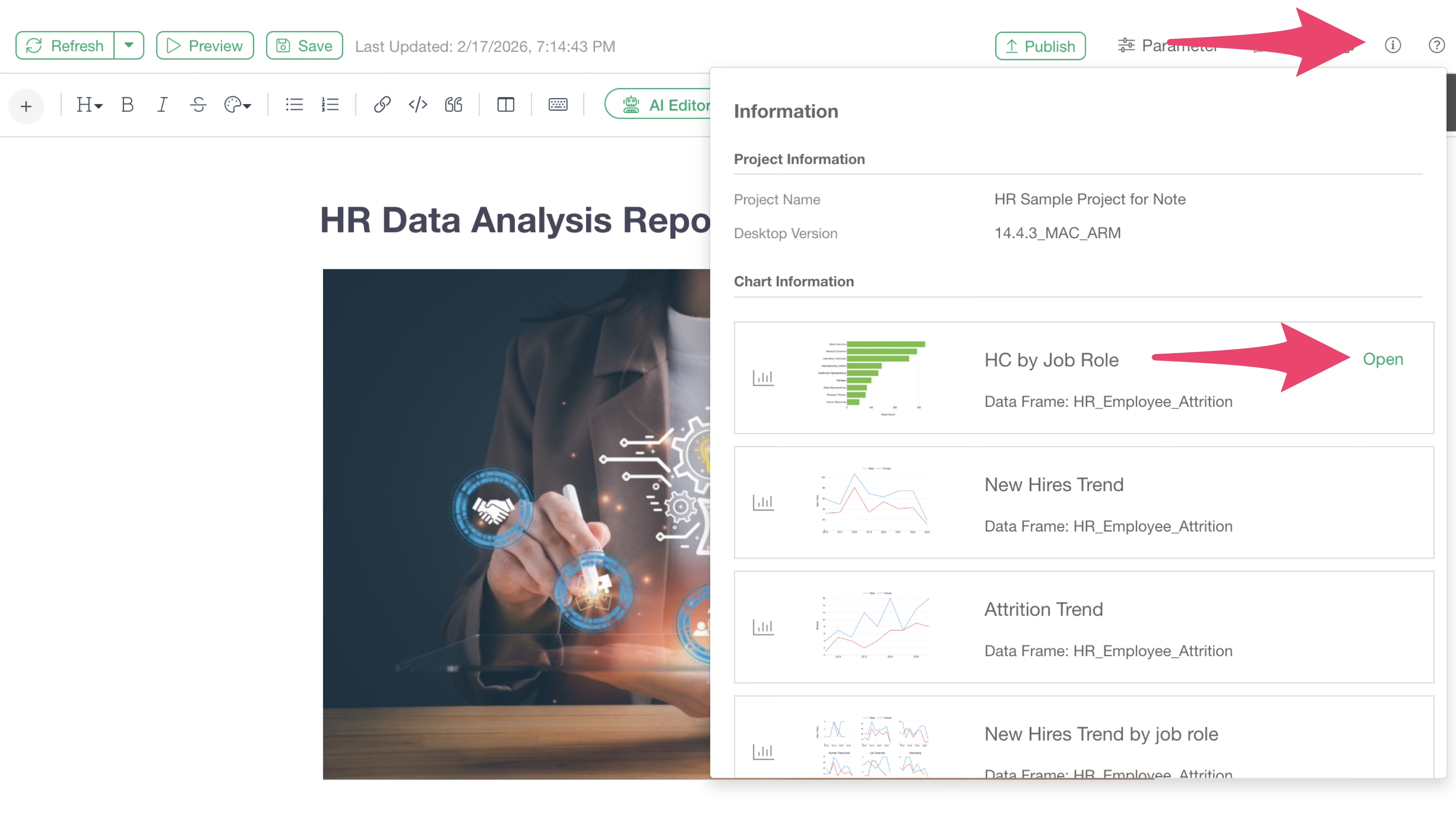Open the help question mark icon
This screenshot has width=1456, height=823.
(x=1436, y=45)
